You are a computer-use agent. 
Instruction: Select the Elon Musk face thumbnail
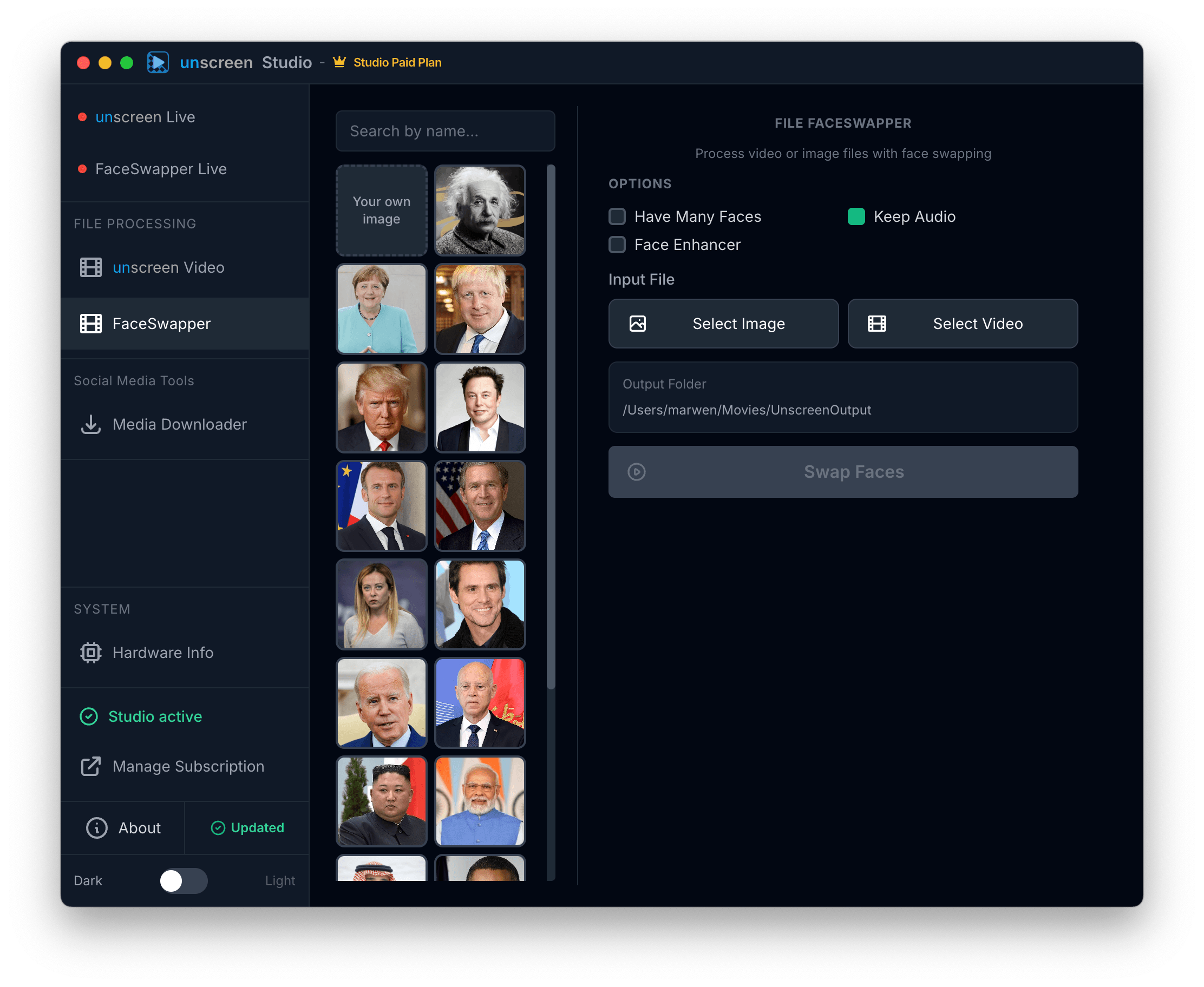pyautogui.click(x=480, y=407)
